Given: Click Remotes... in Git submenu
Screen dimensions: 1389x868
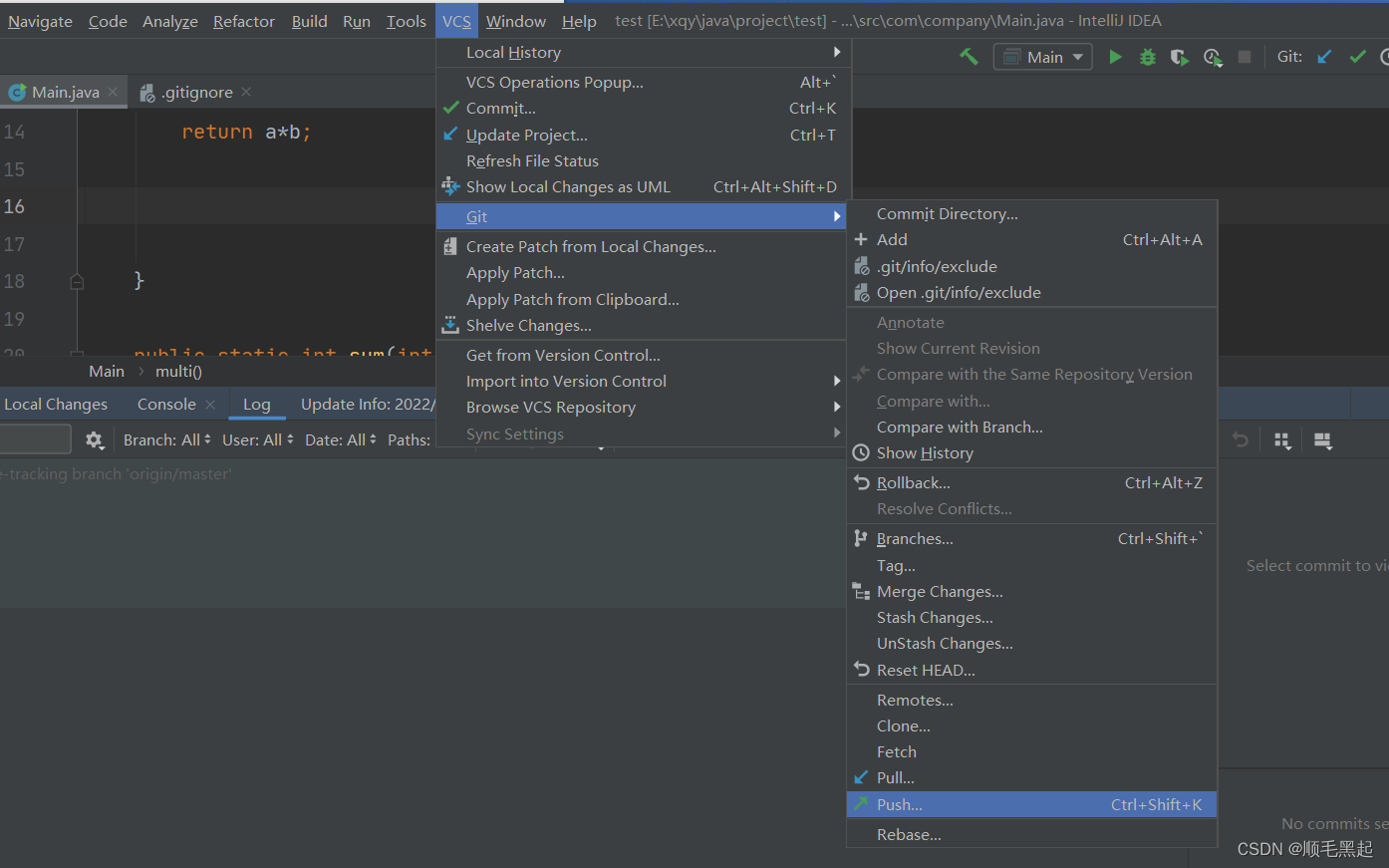Looking at the screenshot, I should [x=1031, y=700].
